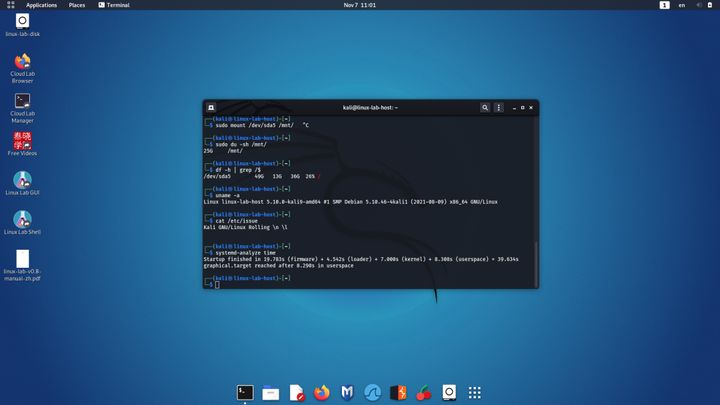Click the terminal cursor at the last prompt

[x=217, y=285]
